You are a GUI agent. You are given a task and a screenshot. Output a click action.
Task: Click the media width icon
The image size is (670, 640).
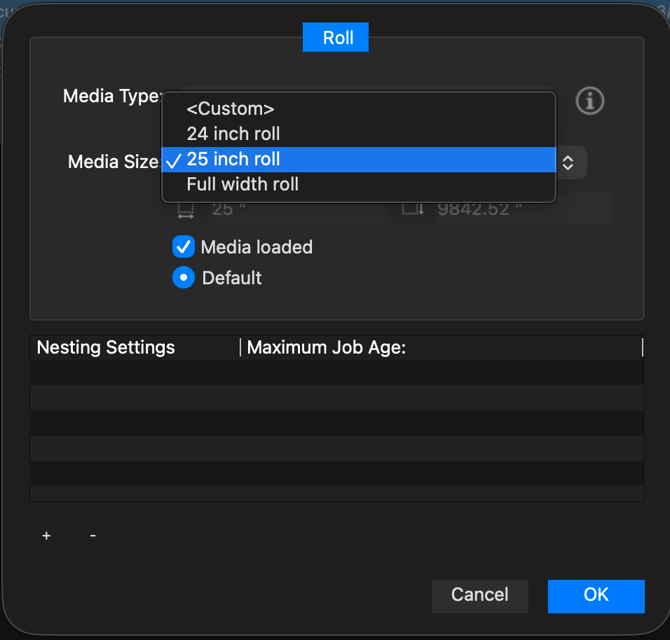[185, 210]
